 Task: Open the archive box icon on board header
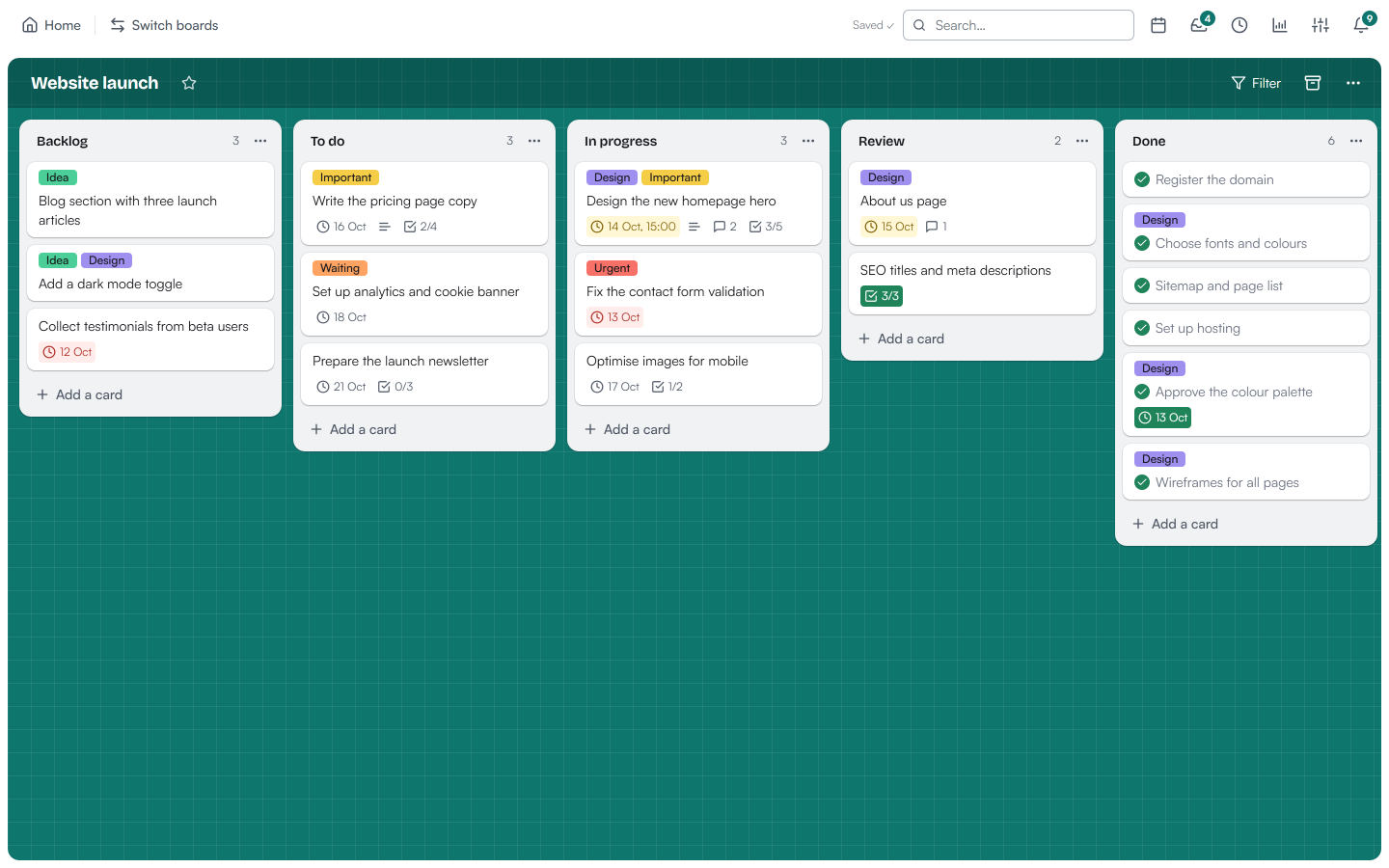(x=1313, y=83)
